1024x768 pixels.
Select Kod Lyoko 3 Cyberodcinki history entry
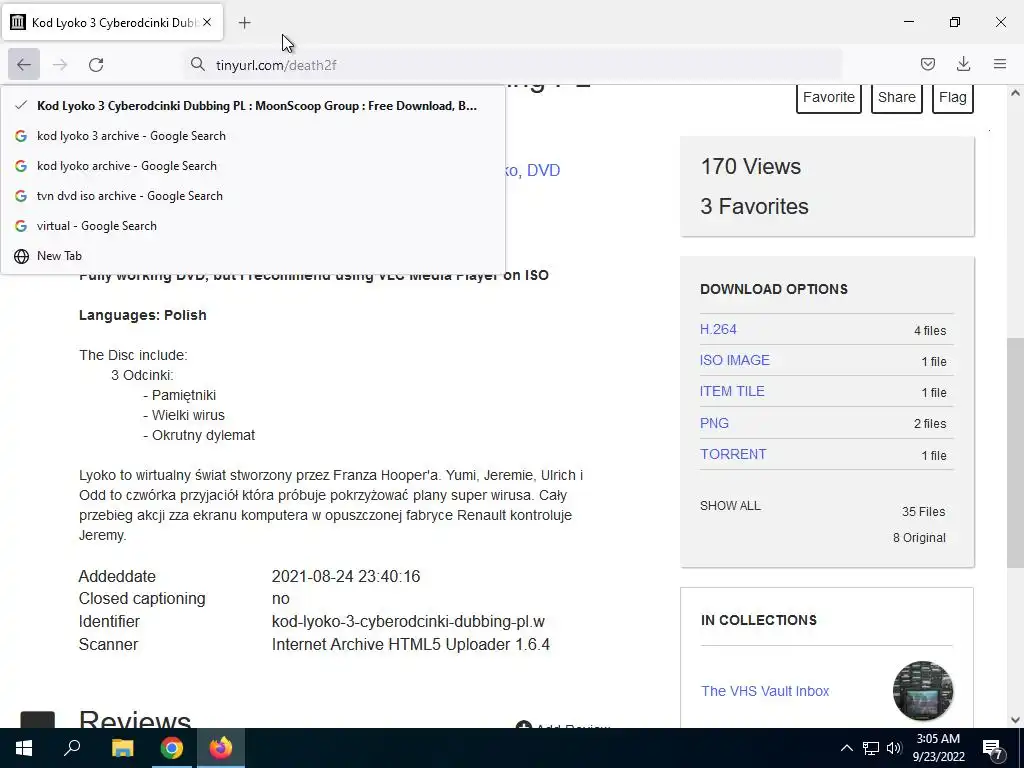pyautogui.click(x=253, y=106)
